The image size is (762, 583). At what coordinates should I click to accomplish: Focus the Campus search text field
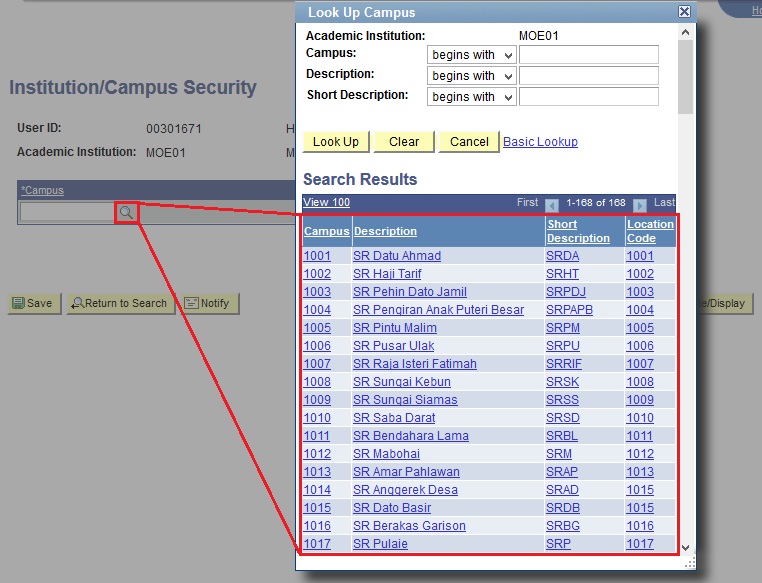pyautogui.click(x=589, y=54)
